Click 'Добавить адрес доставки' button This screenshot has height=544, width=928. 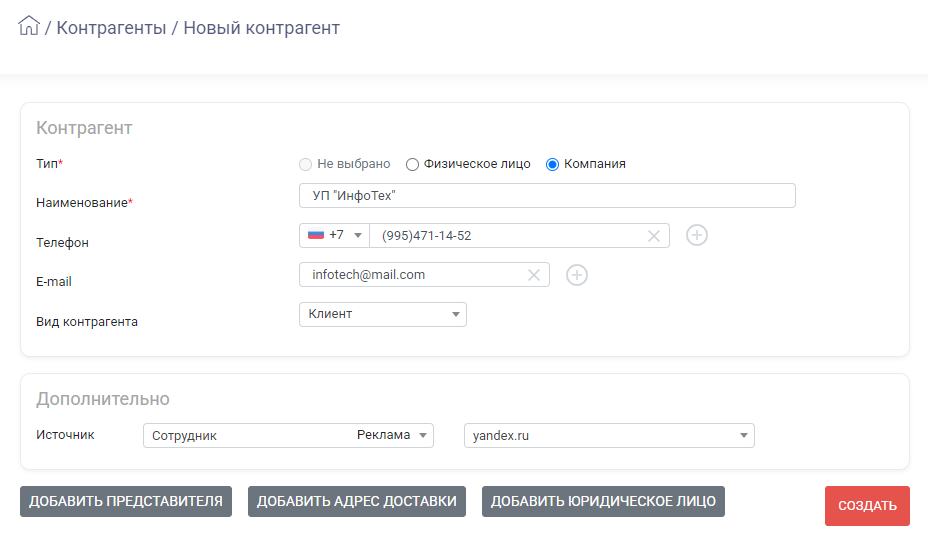click(x=357, y=501)
